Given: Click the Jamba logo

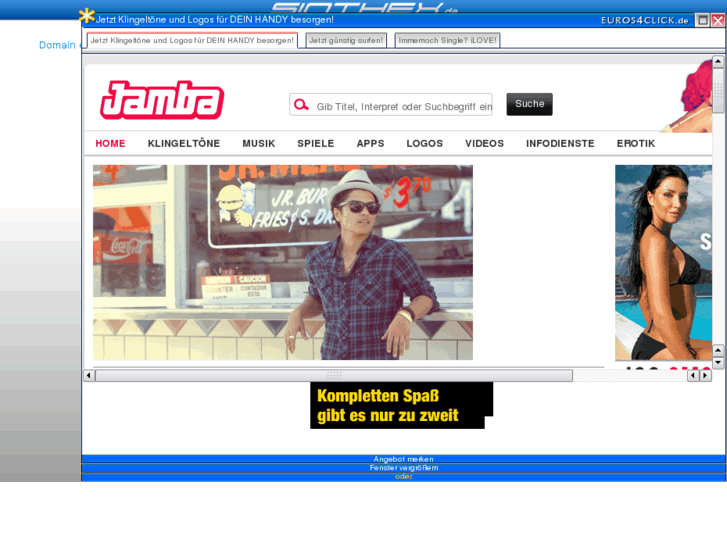Looking at the screenshot, I should click(162, 100).
